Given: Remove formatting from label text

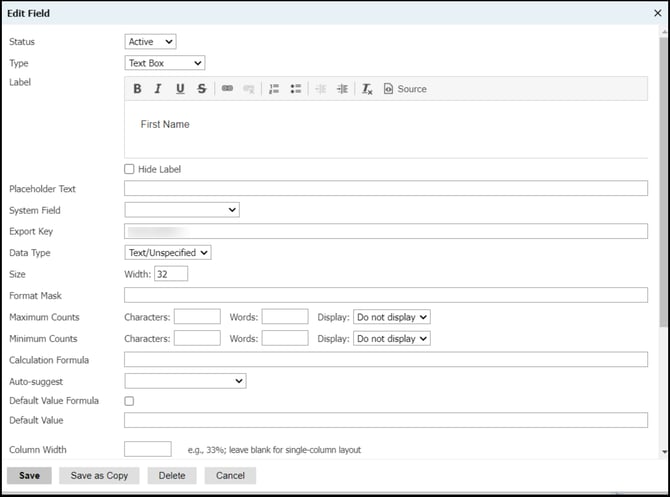Looking at the screenshot, I should [x=367, y=89].
